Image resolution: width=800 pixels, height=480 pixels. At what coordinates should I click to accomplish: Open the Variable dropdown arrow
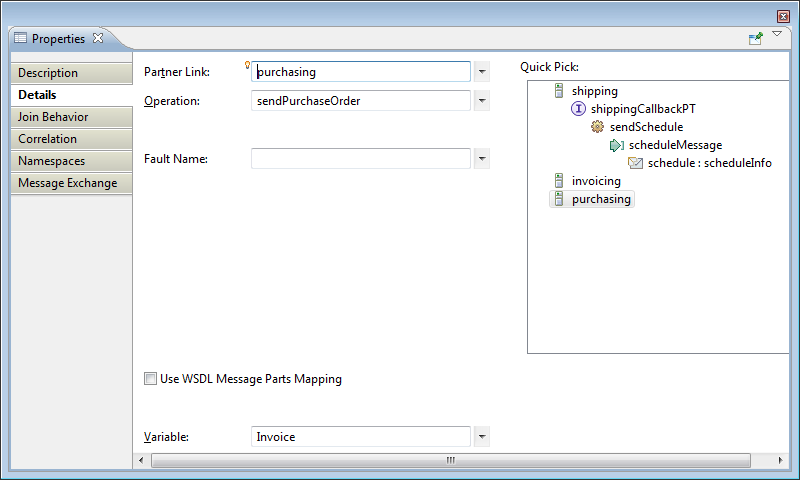pos(481,437)
